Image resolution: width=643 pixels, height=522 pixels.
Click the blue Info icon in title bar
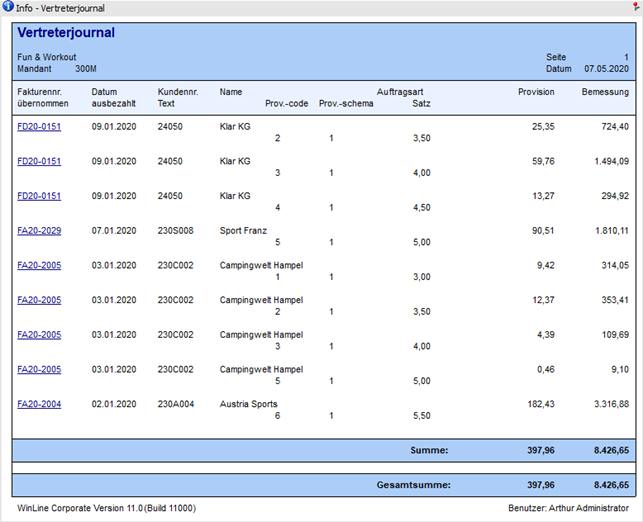point(8,7)
